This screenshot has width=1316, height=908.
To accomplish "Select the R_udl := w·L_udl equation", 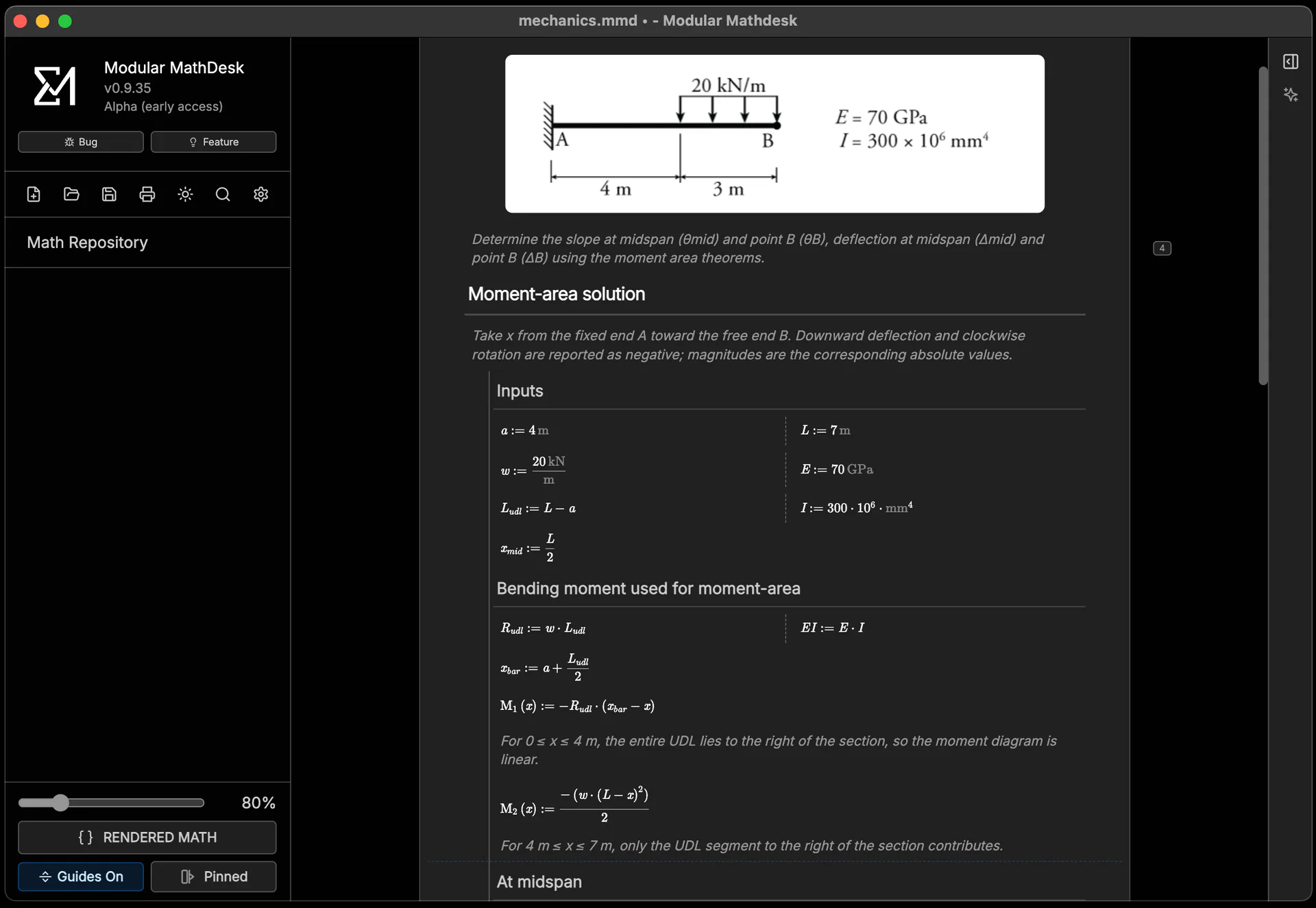I will point(543,628).
